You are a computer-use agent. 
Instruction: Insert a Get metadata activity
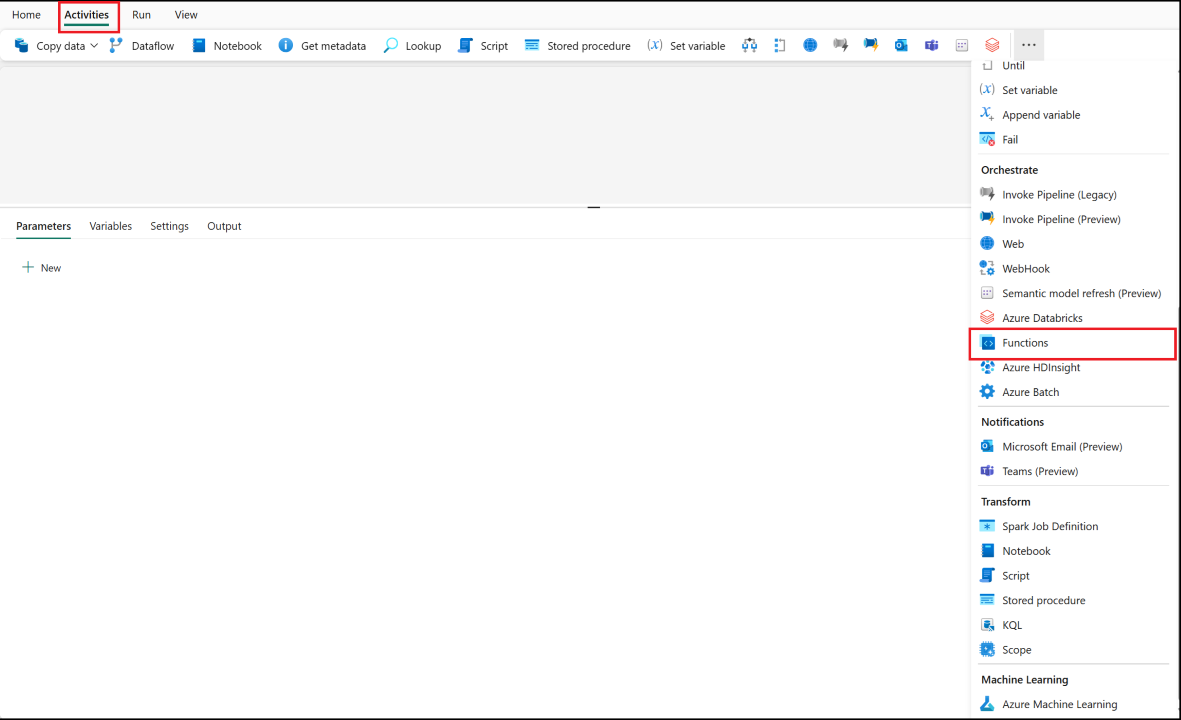point(322,45)
